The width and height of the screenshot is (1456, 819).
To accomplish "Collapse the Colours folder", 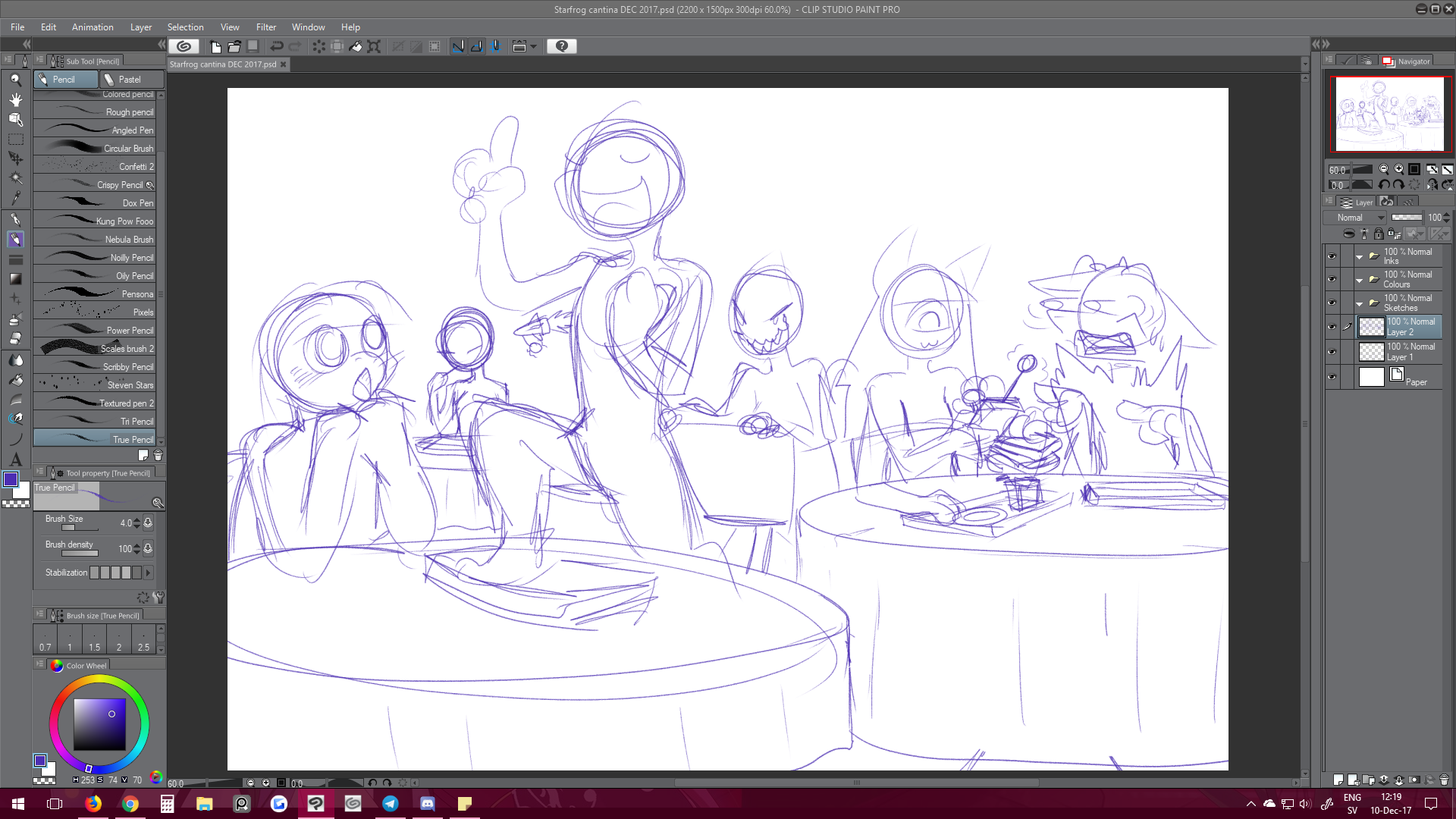I will 1359,280.
